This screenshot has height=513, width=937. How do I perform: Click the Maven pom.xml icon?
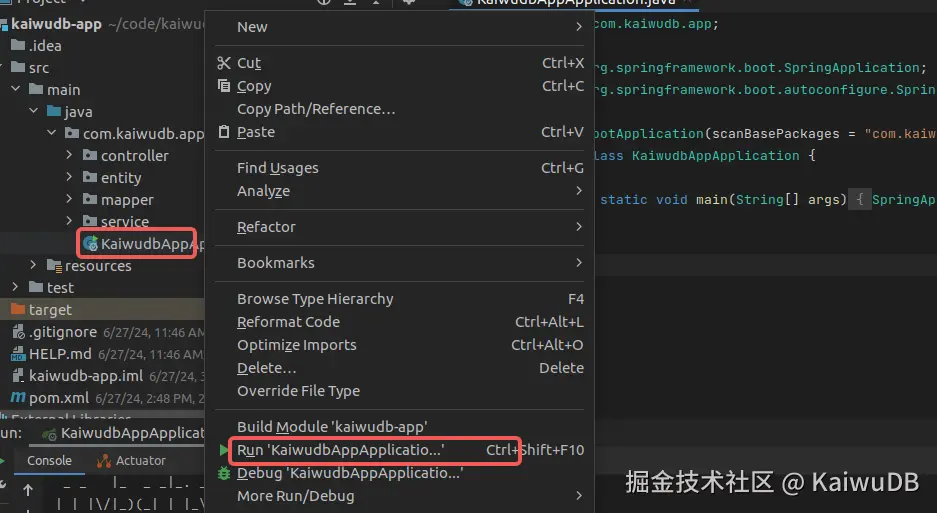[18, 397]
